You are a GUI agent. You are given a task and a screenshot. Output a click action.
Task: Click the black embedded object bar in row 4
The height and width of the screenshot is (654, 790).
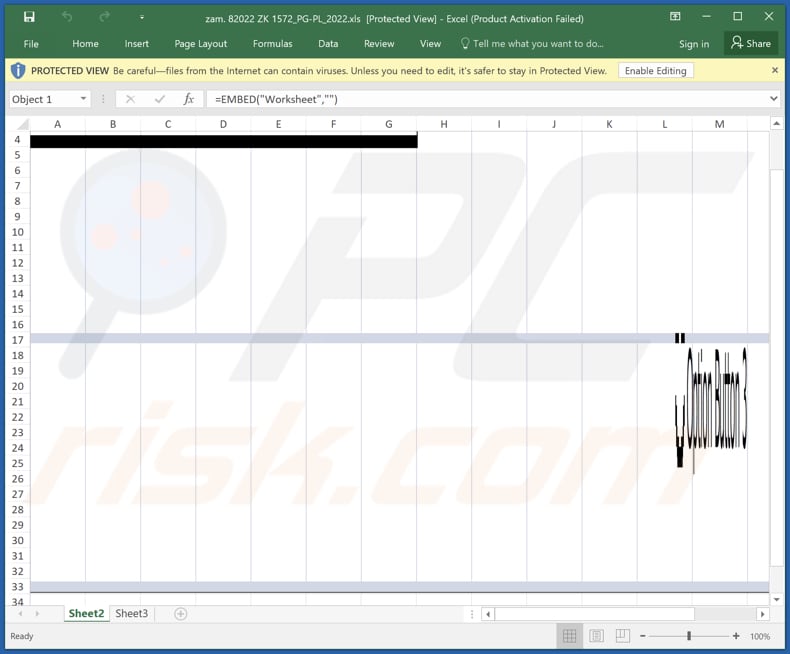coord(224,141)
